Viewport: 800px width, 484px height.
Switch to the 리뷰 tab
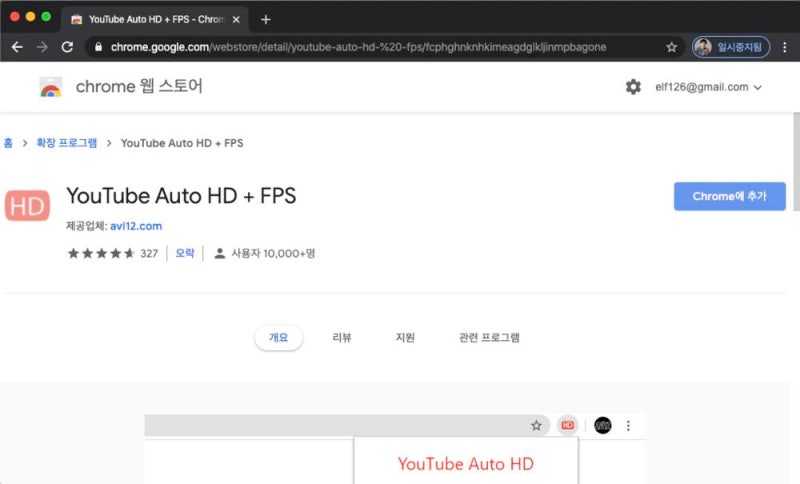pos(342,338)
